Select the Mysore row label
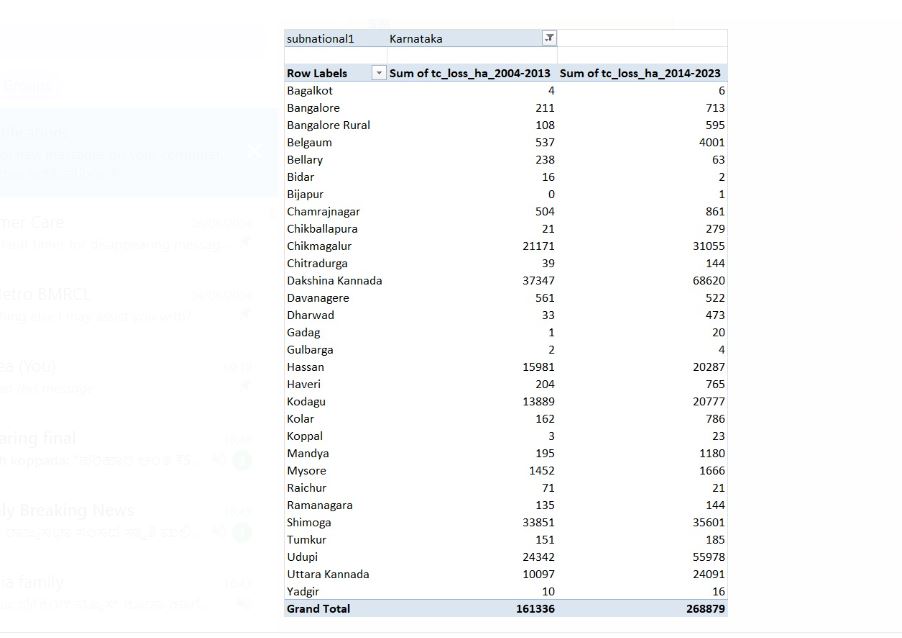Viewport: 902px width, 638px height. click(x=307, y=471)
